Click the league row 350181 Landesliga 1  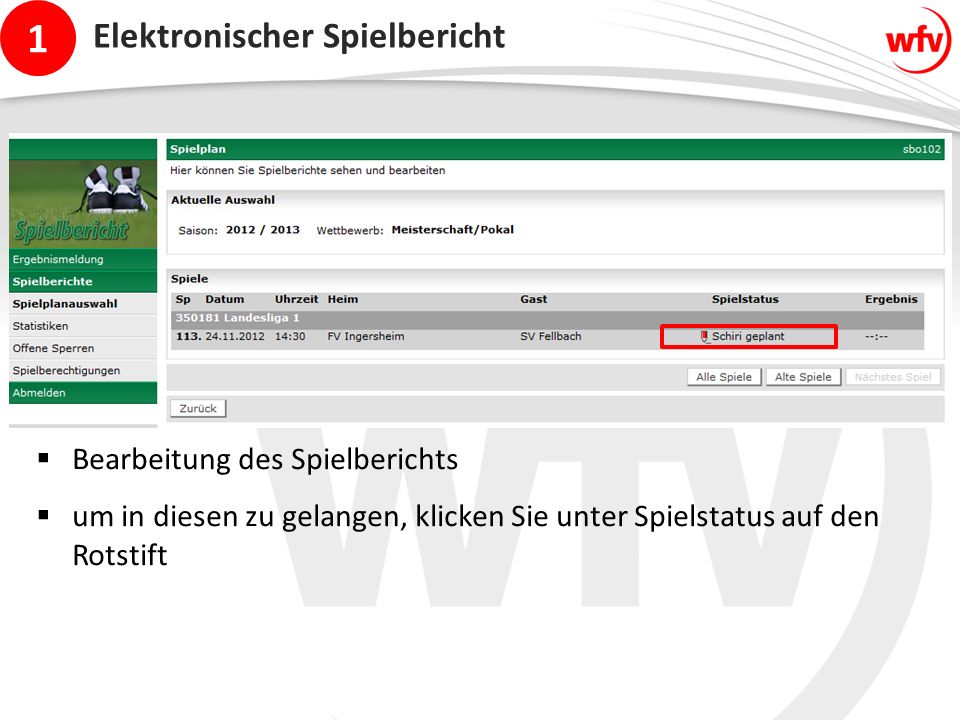[x=547, y=318]
